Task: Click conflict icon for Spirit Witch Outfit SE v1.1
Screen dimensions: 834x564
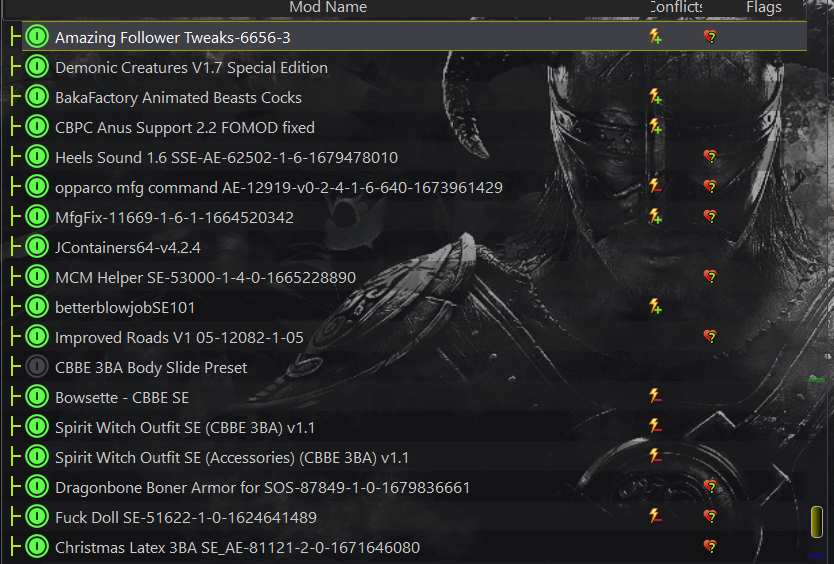Action: pos(655,426)
